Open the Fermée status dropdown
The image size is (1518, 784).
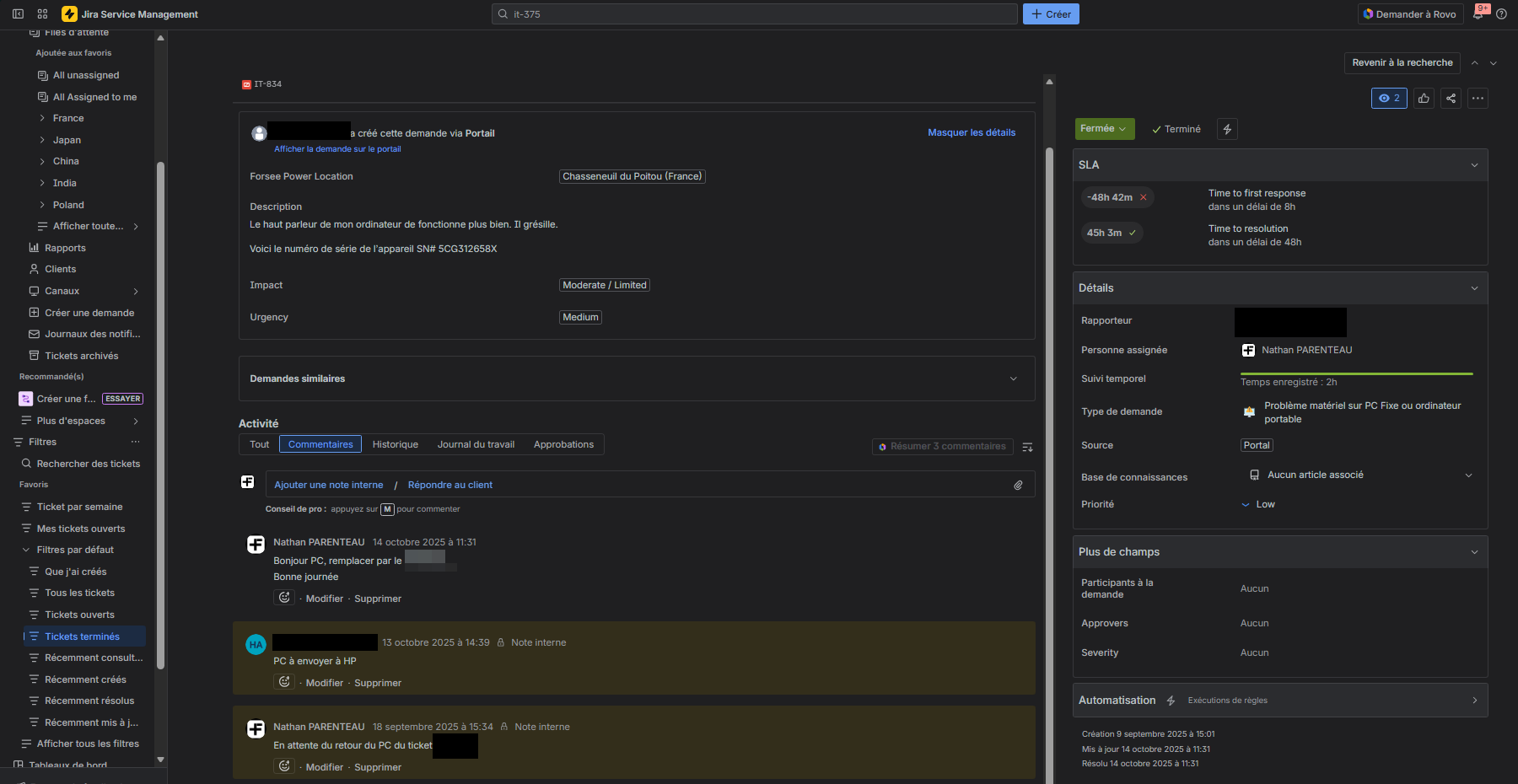pyautogui.click(x=1104, y=129)
